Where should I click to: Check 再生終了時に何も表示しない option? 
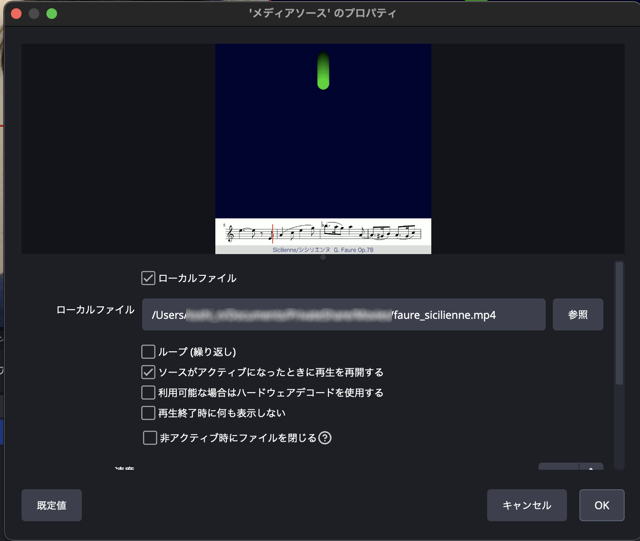(x=149, y=413)
